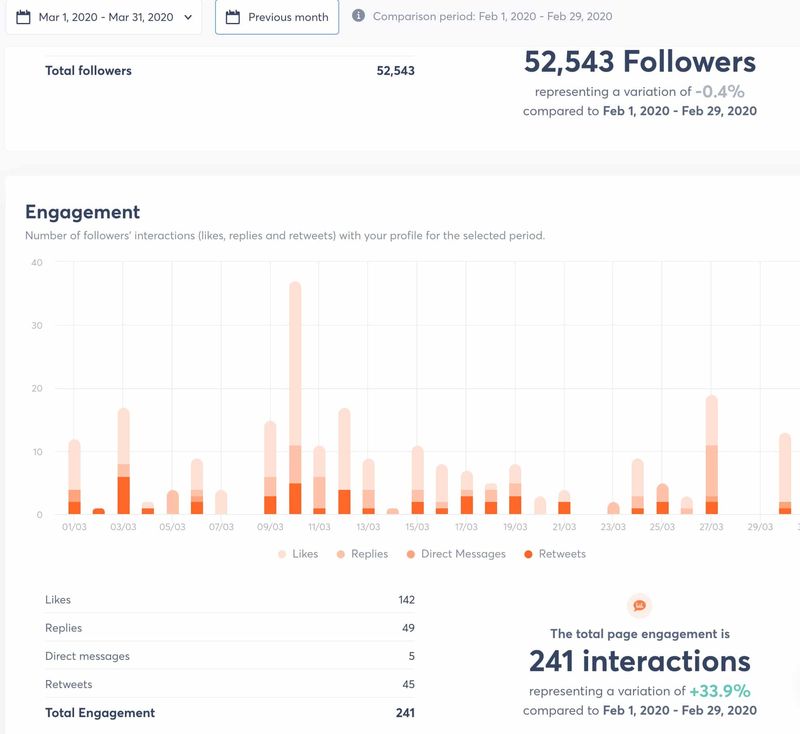Image resolution: width=800 pixels, height=734 pixels.
Task: Click the Replies row label
Action: tap(63, 628)
